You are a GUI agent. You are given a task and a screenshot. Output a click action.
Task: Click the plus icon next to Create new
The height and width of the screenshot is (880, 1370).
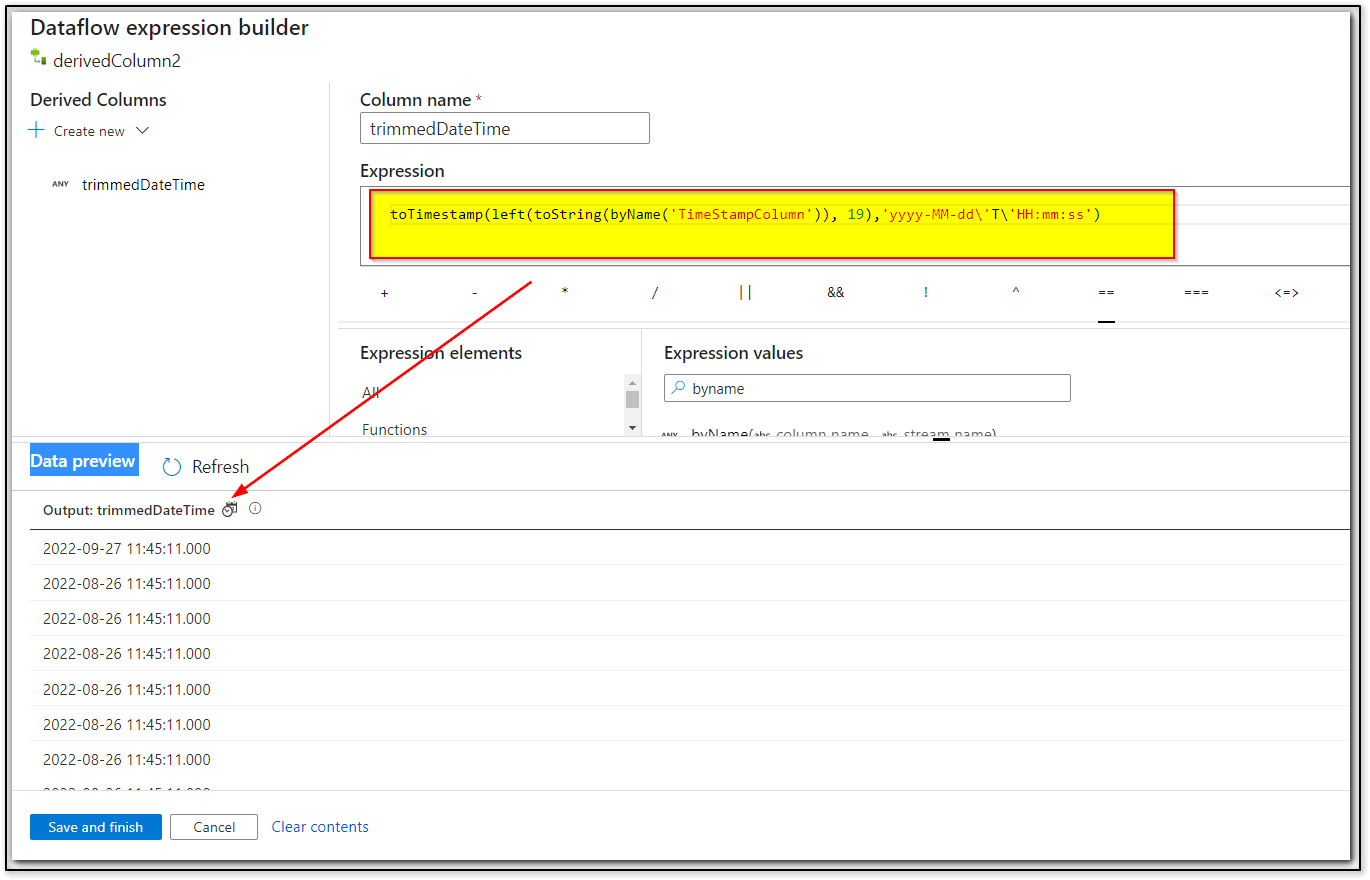coord(35,130)
